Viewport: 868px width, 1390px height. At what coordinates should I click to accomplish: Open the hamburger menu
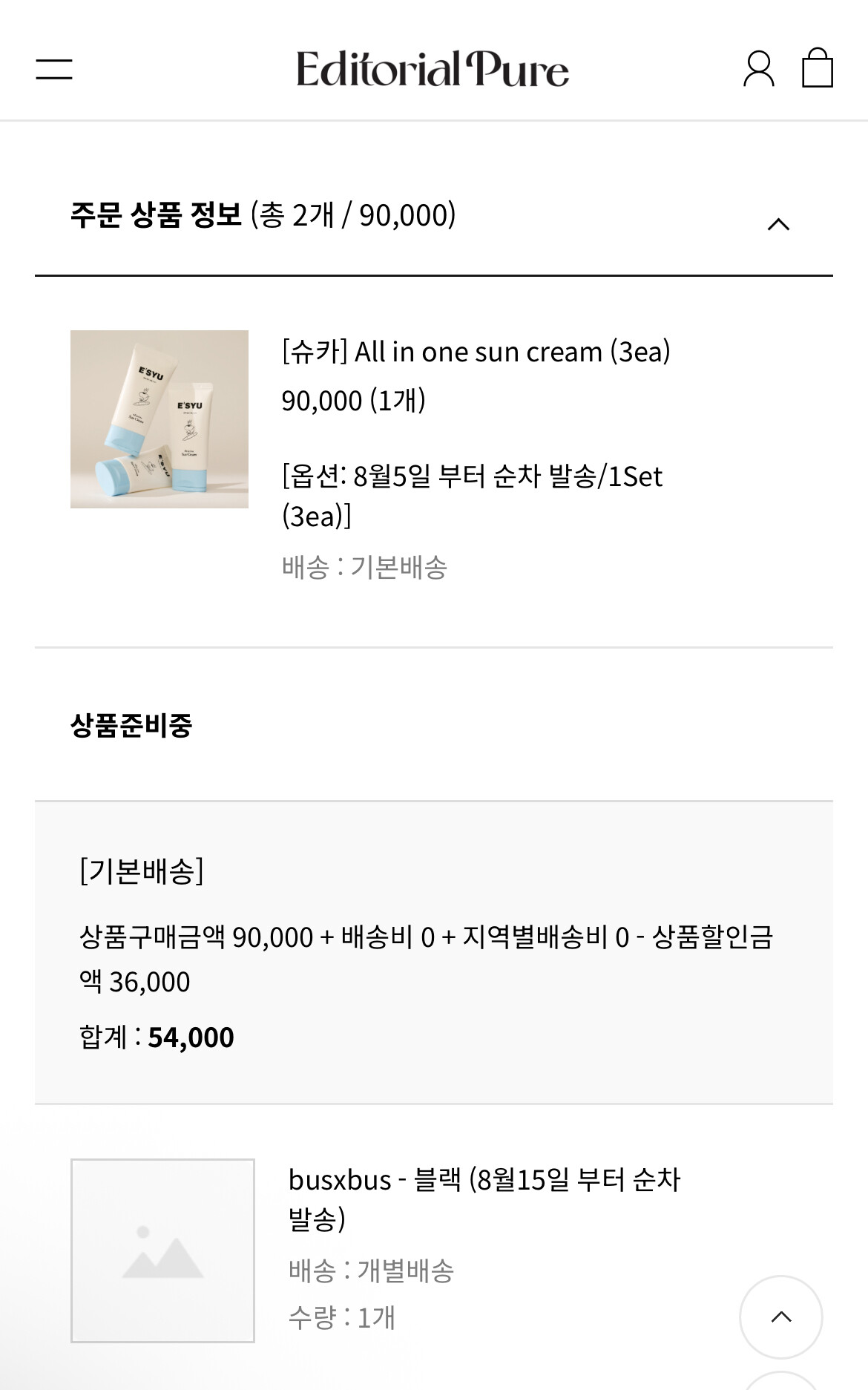54,69
